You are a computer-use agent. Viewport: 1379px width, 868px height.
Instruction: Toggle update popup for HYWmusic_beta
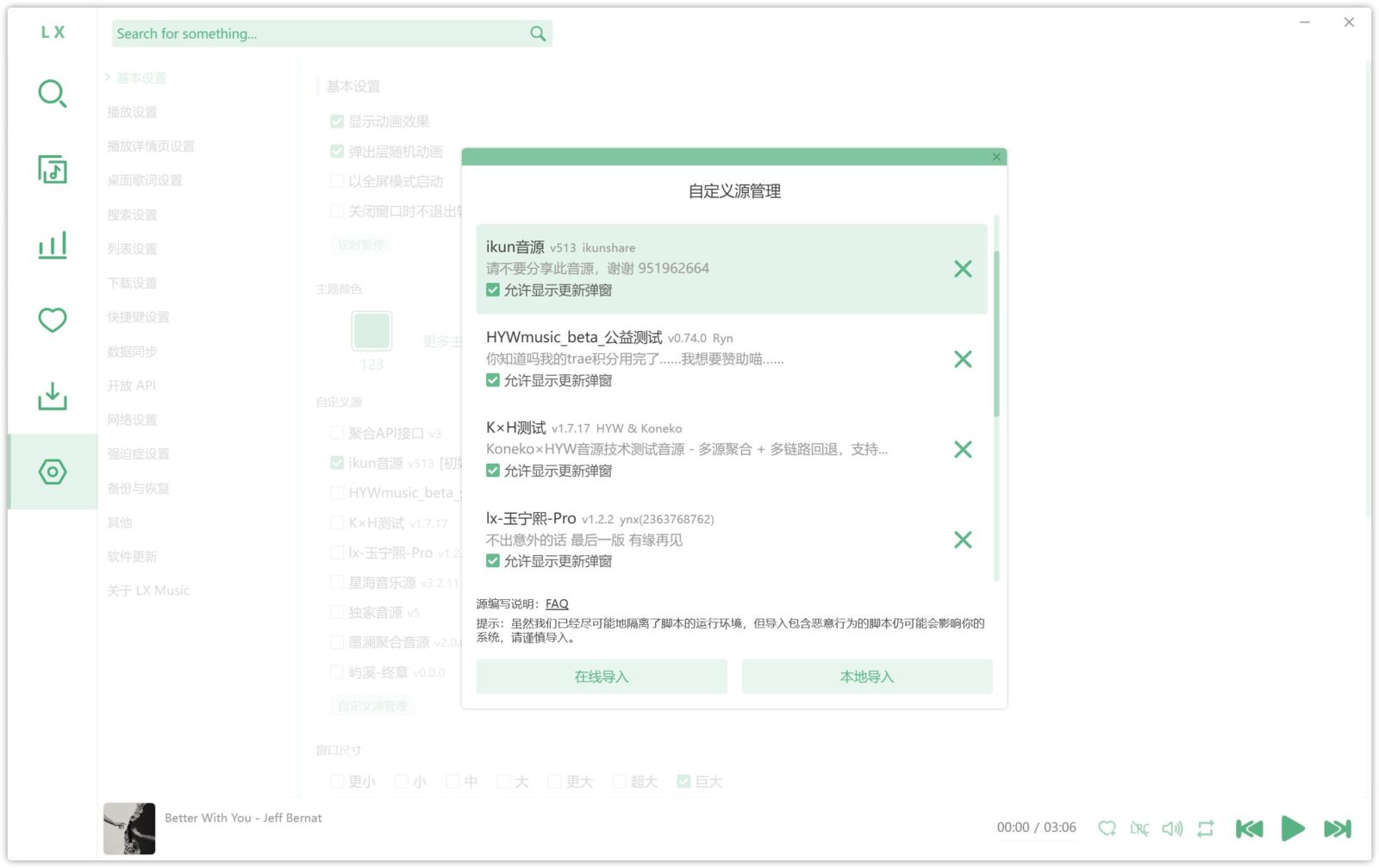point(493,381)
